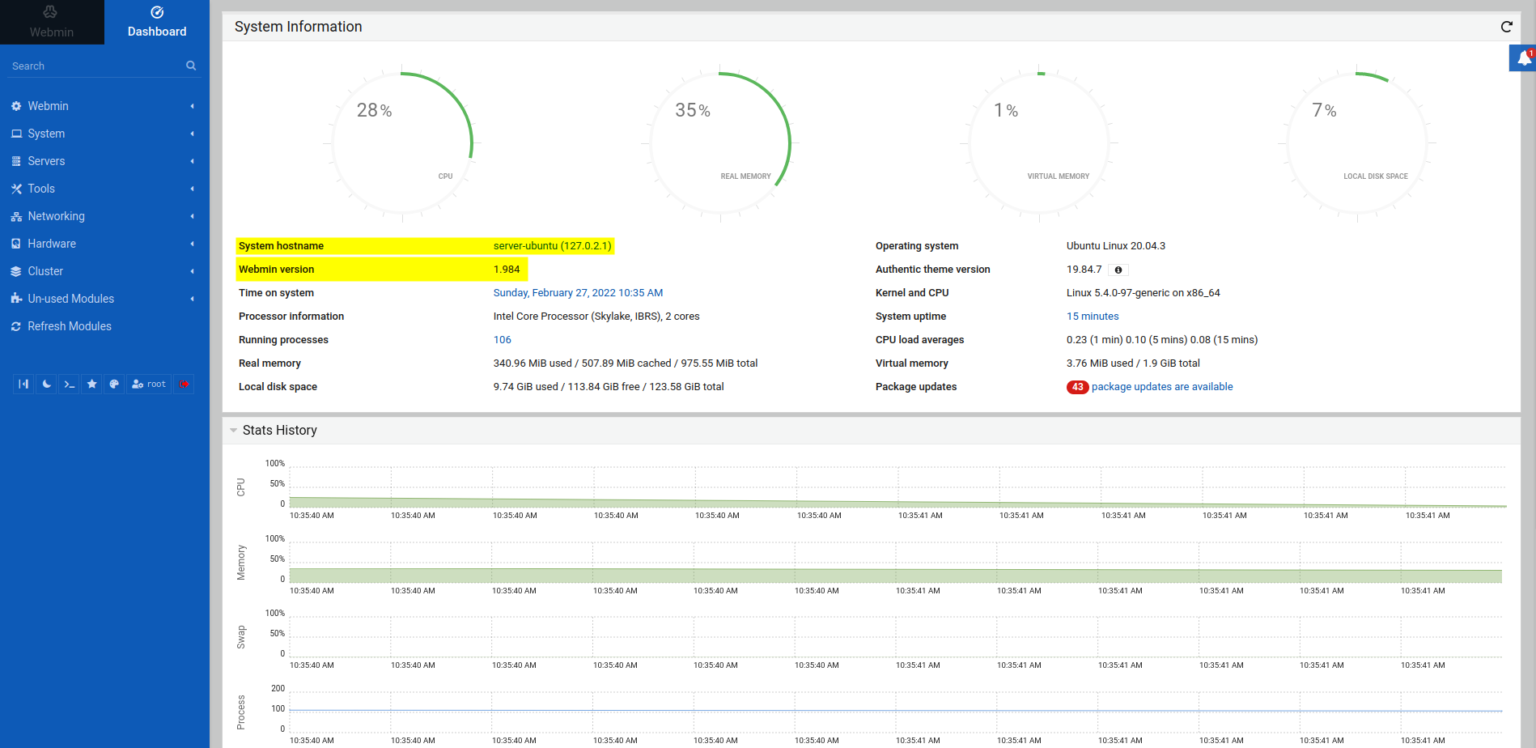Click the sidebar search magnifier icon

pos(191,66)
